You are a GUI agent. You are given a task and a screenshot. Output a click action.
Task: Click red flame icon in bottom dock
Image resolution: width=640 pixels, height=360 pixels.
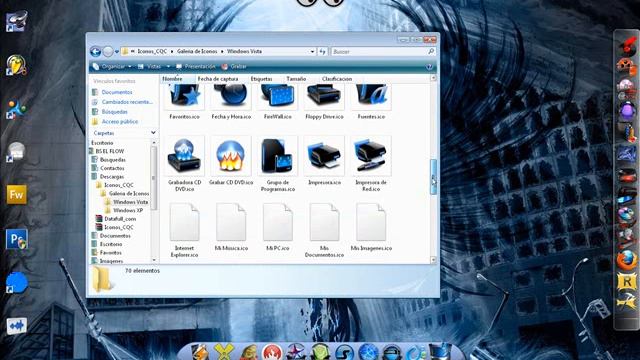click(x=272, y=353)
